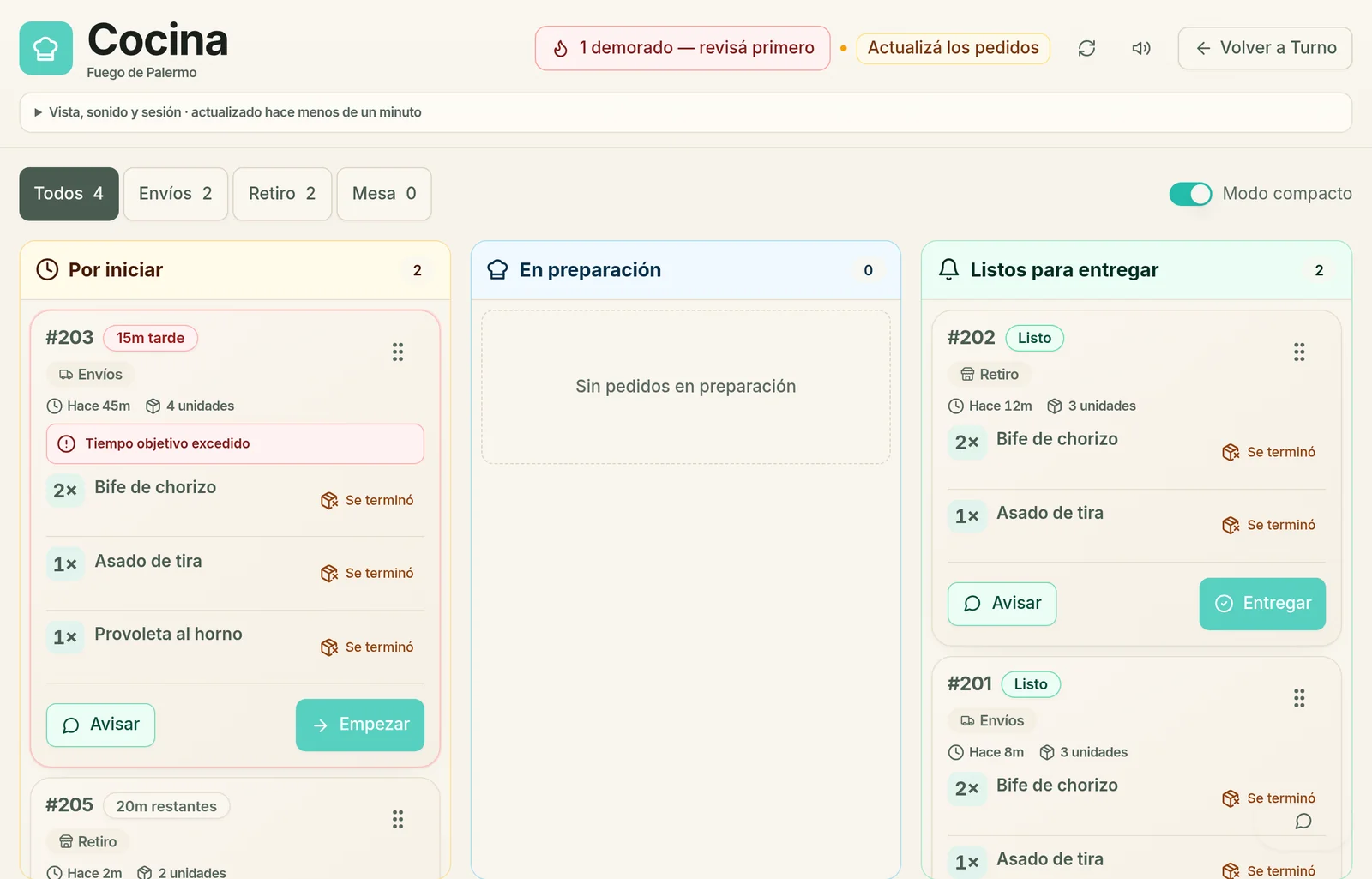Open the options menu for order #202
The width and height of the screenshot is (1372, 879).
[1299, 352]
